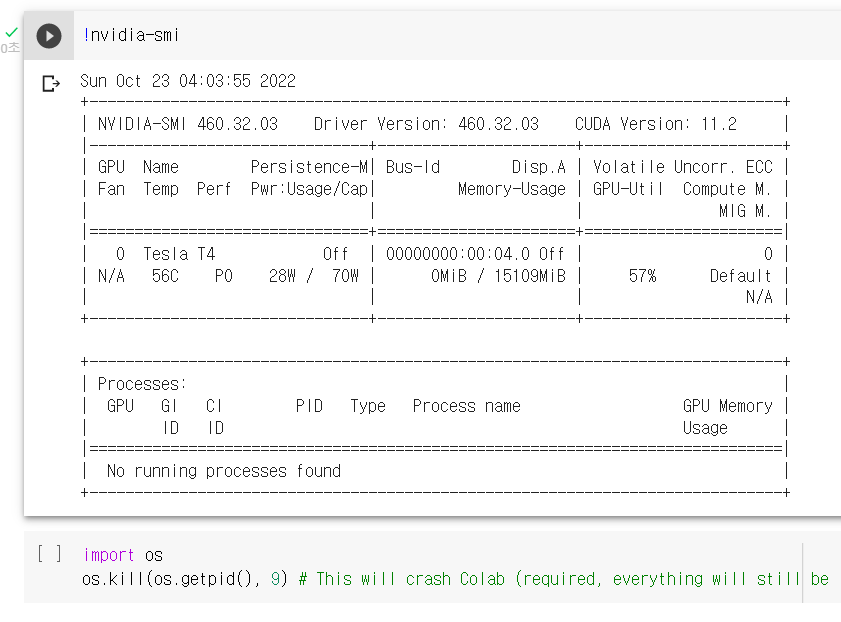Click the 'Default' compute mode value

click(741, 276)
